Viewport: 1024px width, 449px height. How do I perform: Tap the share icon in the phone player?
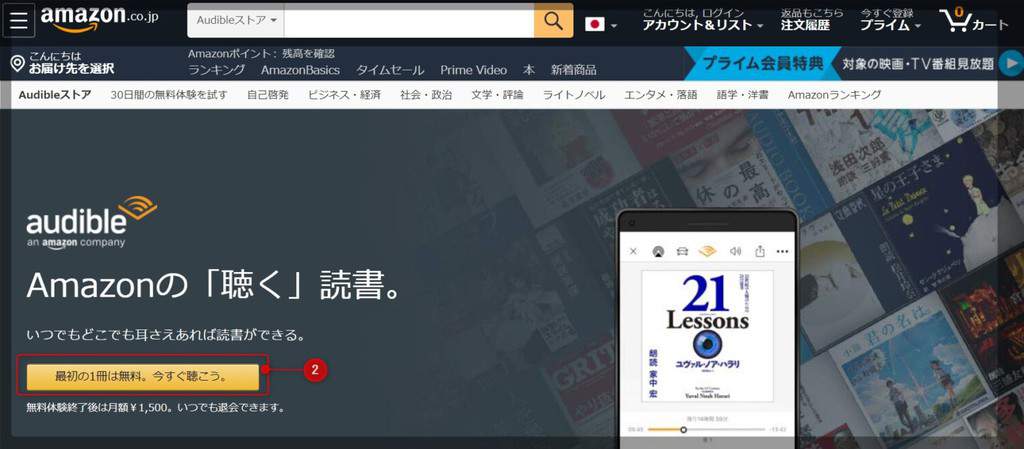760,251
